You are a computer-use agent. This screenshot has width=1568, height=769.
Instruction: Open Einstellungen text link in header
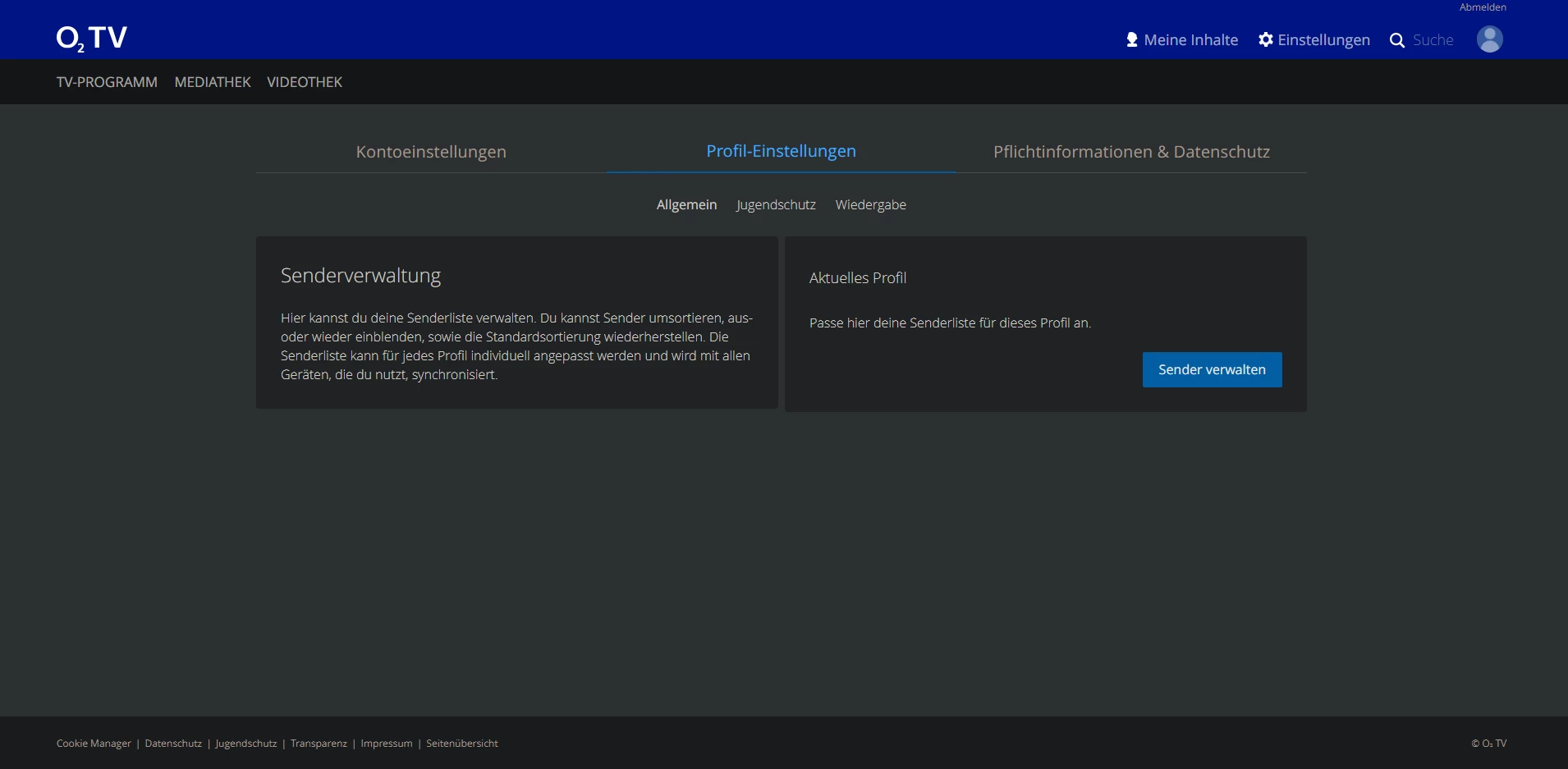[x=1323, y=40]
